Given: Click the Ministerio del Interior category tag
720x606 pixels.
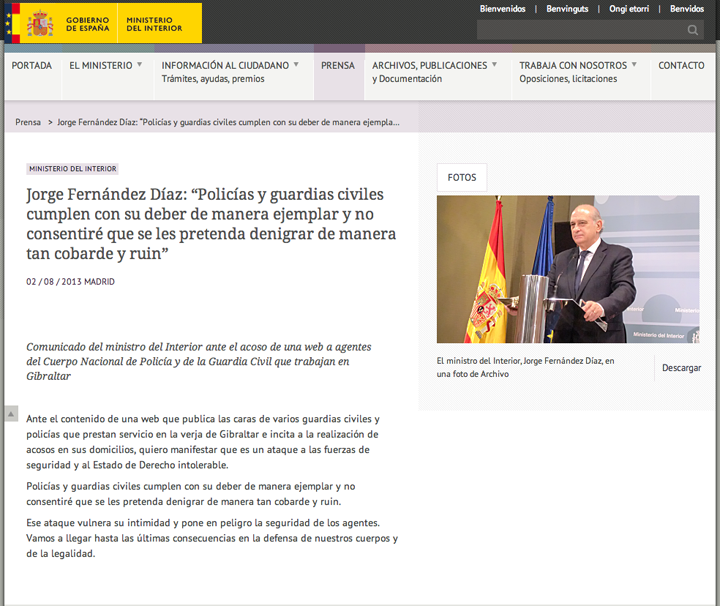Looking at the screenshot, I should coord(73,169).
